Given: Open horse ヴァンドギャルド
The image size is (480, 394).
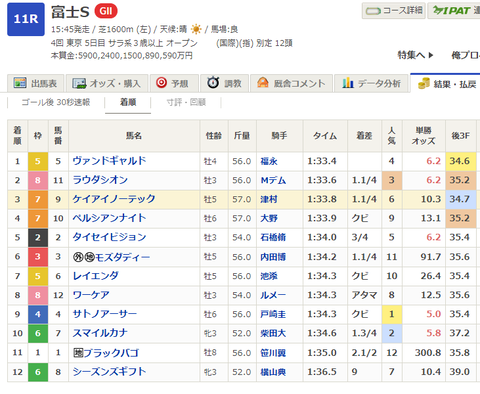Looking at the screenshot, I should [109, 161].
